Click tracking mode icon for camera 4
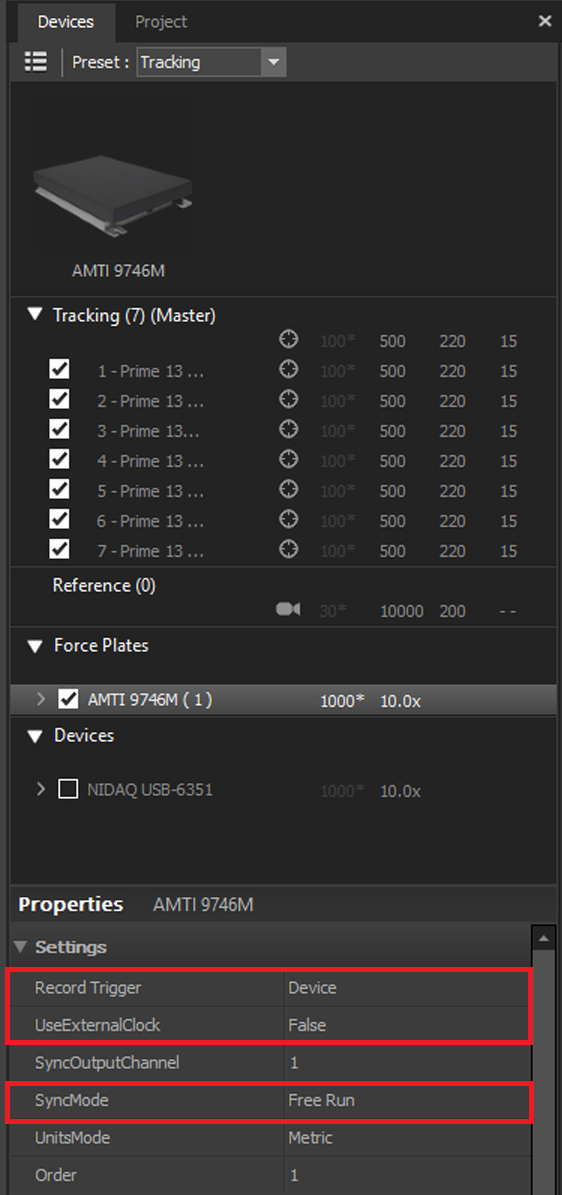 tap(288, 460)
